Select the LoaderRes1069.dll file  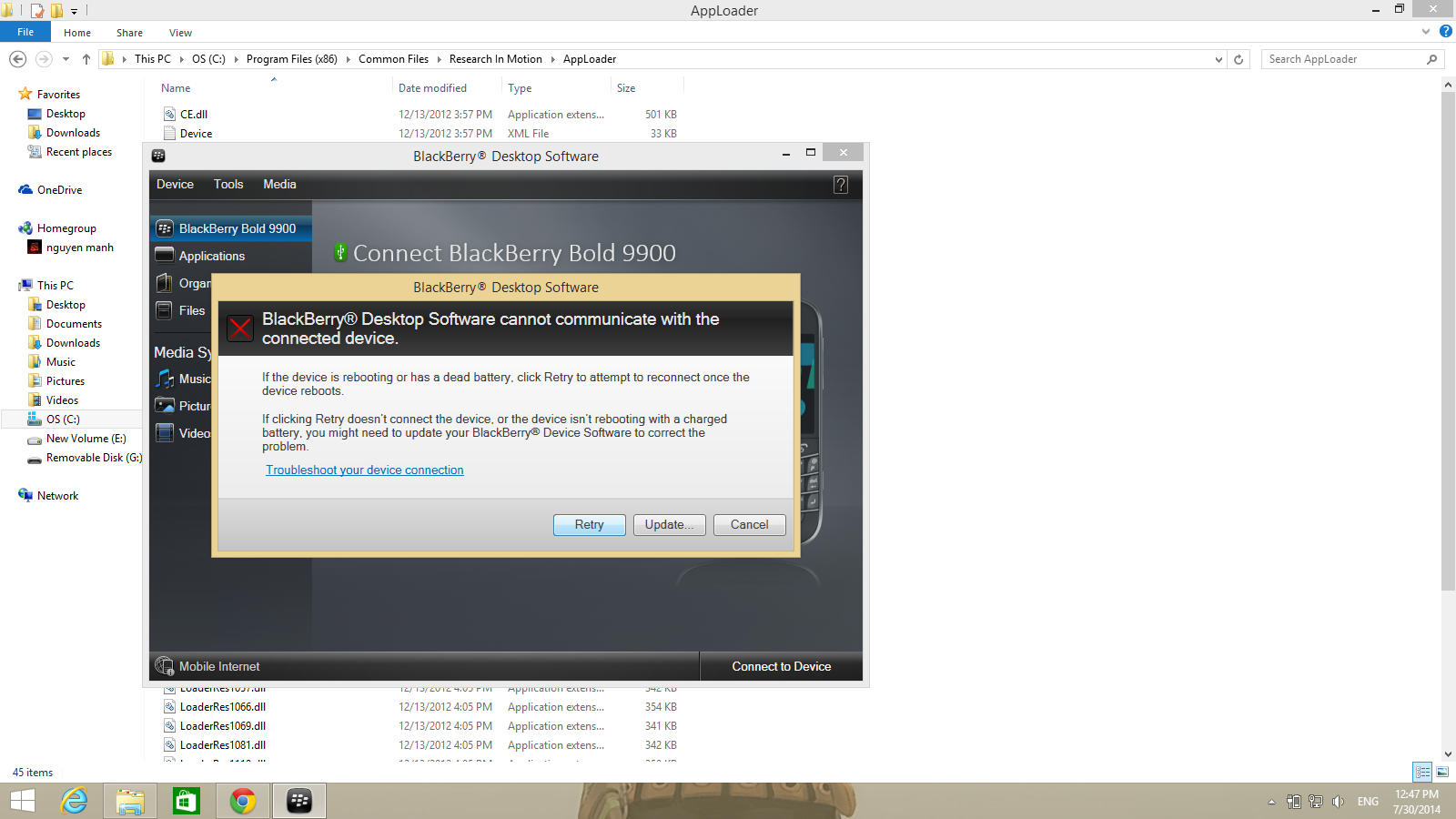pos(223,726)
